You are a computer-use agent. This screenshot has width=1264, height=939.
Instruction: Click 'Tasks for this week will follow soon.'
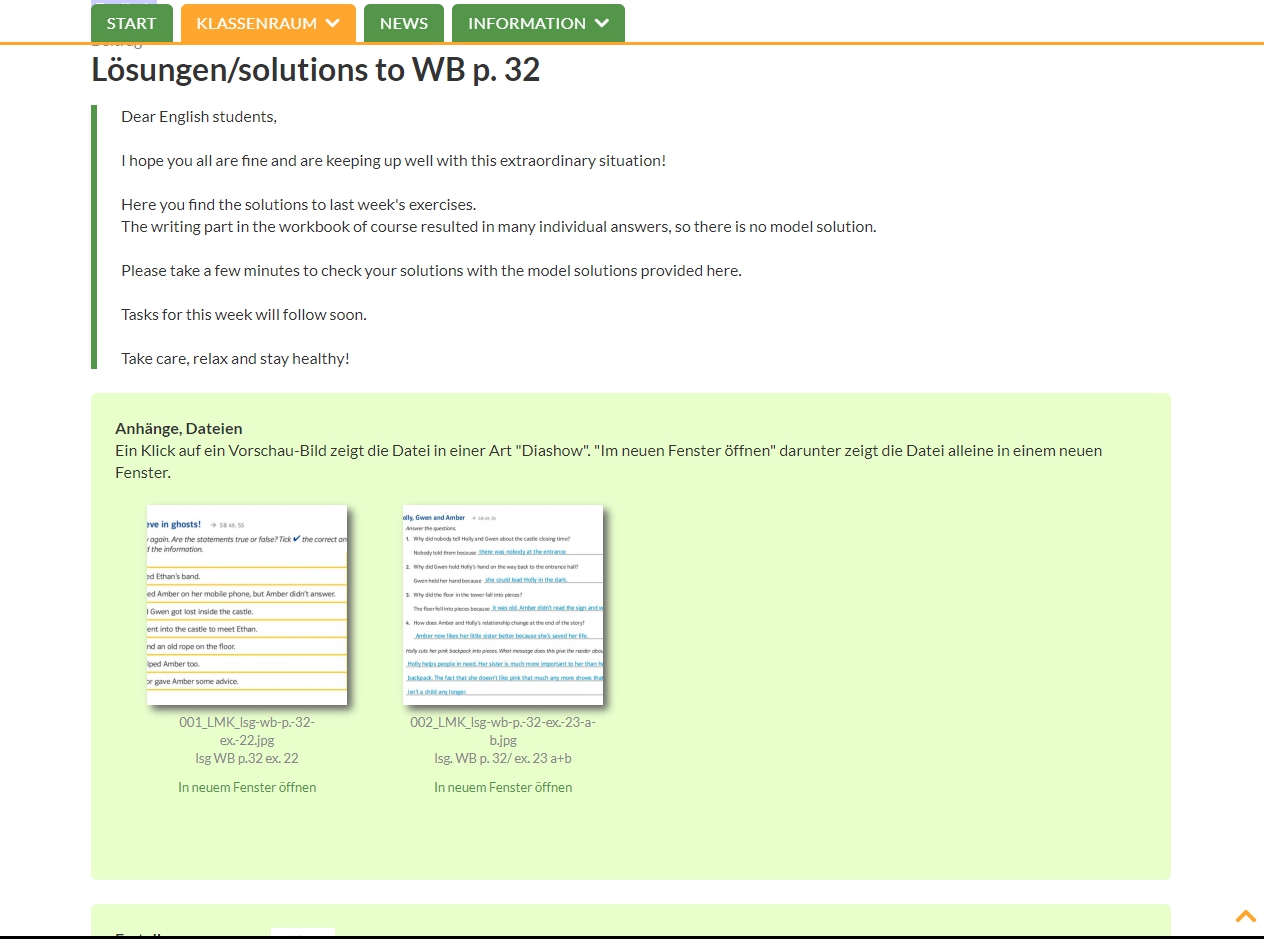244,314
